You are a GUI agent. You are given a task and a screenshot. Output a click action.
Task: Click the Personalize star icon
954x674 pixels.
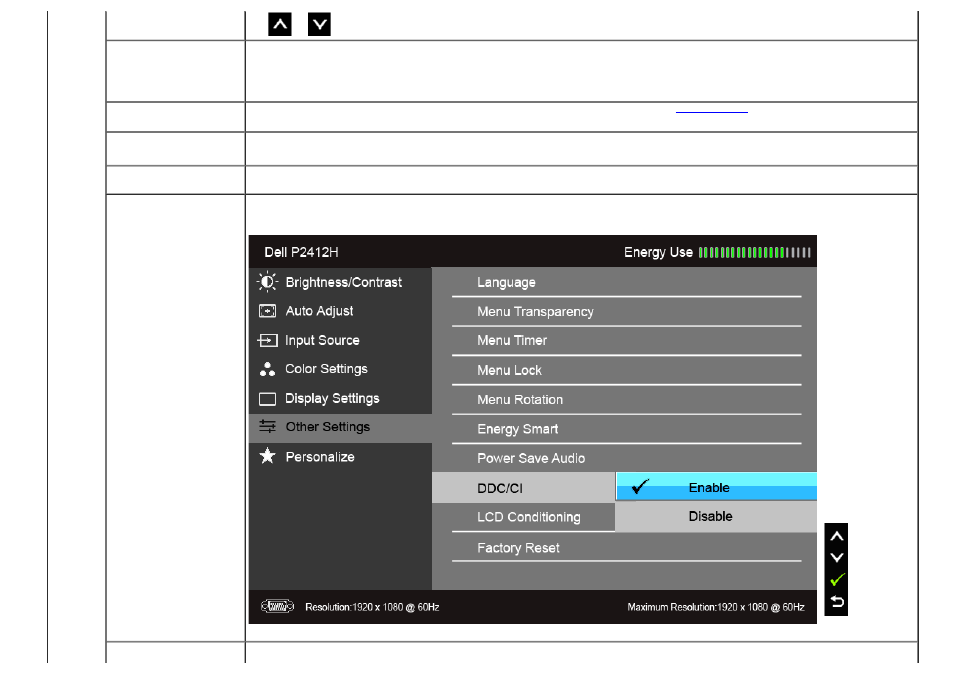tap(267, 456)
